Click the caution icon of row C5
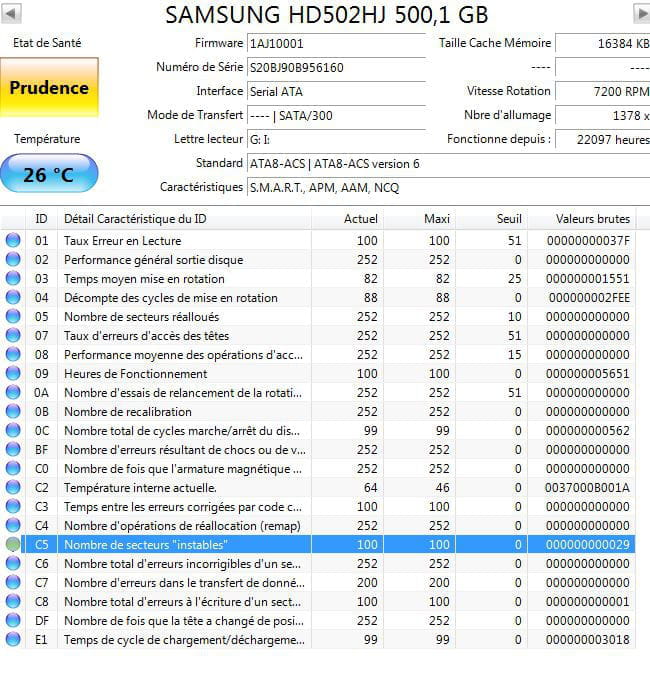The image size is (650, 691). (13, 544)
